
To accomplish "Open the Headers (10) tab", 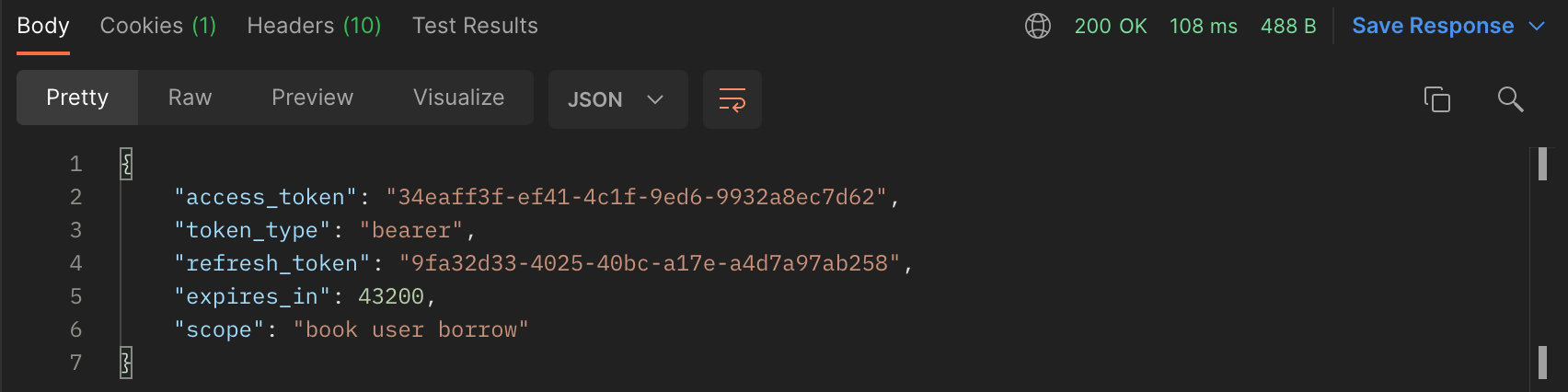I will (314, 26).
